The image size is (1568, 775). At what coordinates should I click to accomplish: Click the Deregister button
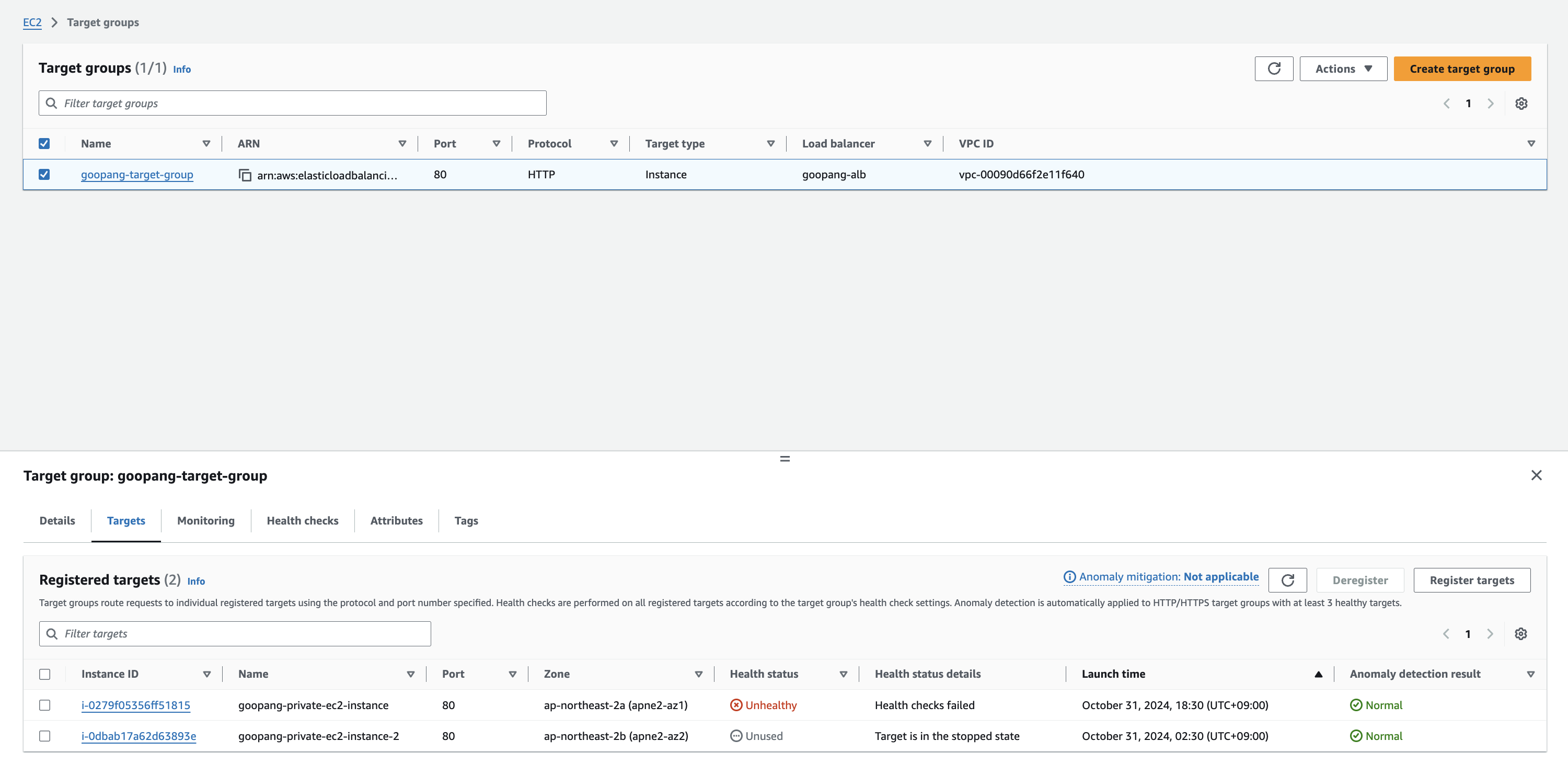click(1360, 580)
